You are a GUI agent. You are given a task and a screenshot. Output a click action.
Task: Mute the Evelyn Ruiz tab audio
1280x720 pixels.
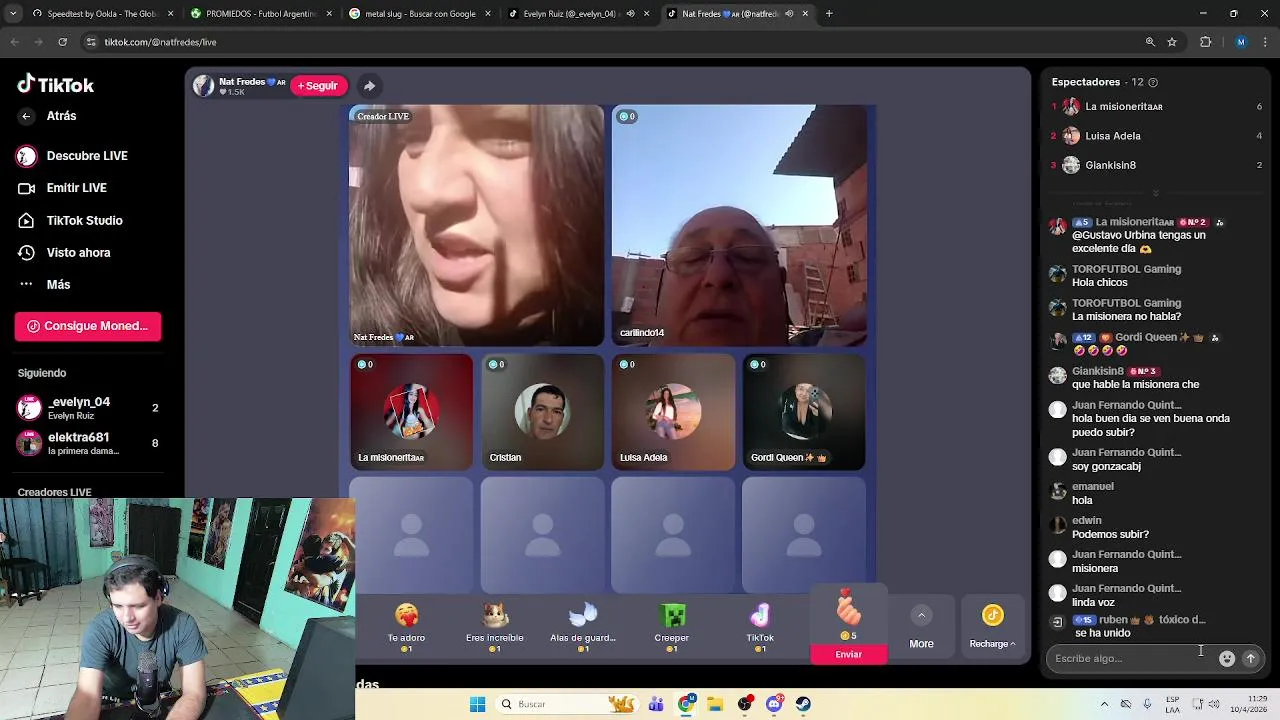tap(631, 14)
